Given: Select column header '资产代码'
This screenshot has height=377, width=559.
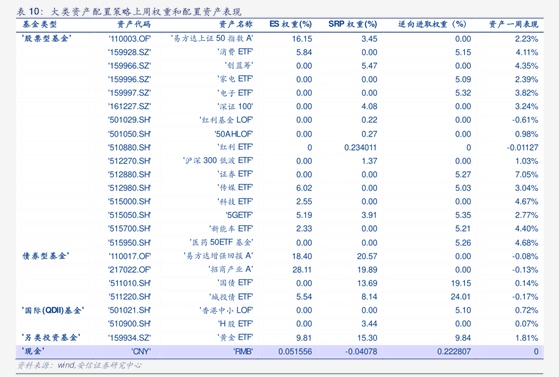Looking at the screenshot, I should [134, 24].
